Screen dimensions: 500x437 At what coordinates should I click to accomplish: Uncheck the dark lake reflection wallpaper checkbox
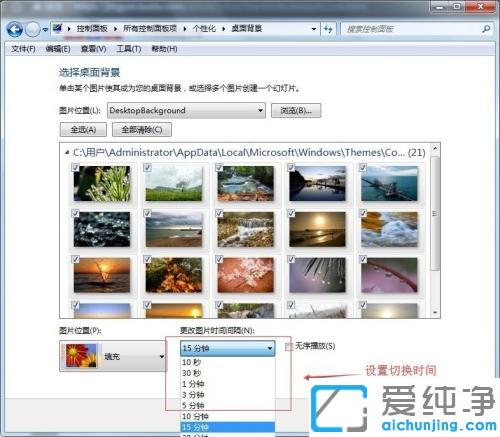tap(291, 168)
